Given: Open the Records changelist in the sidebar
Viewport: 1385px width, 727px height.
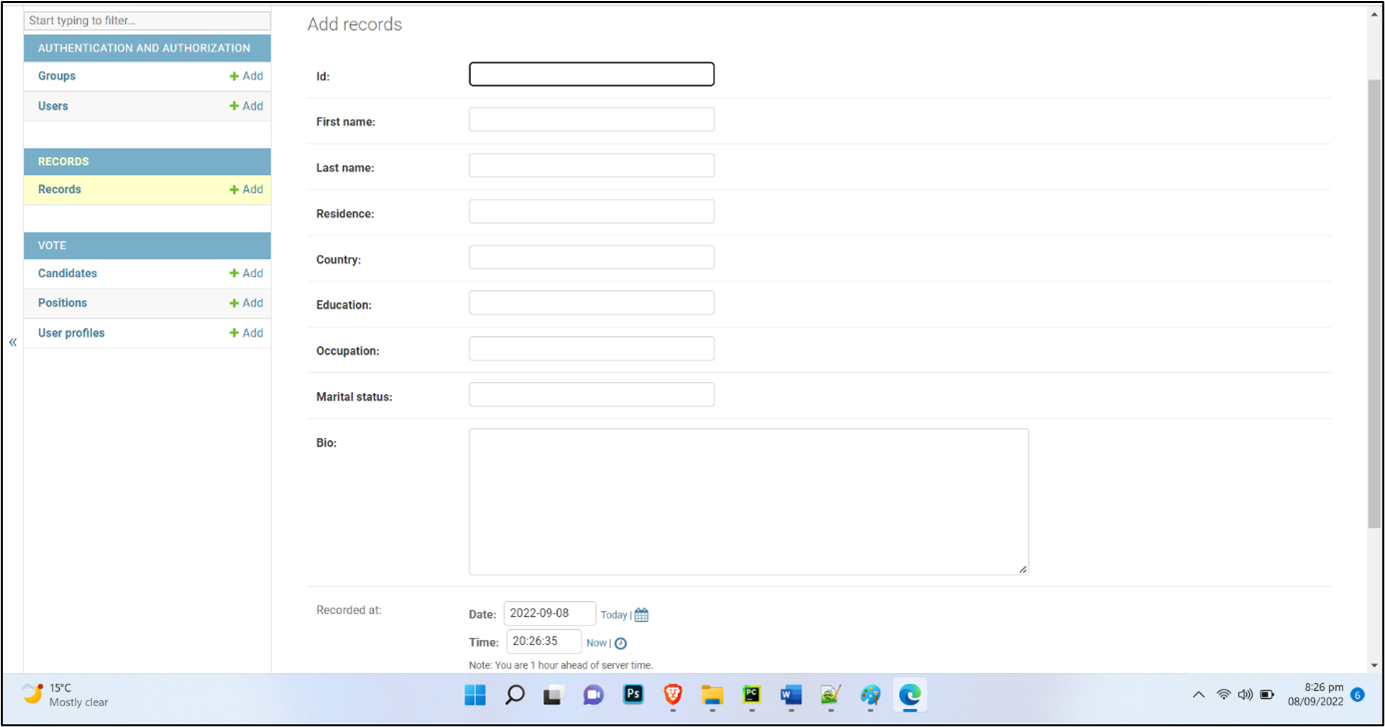Looking at the screenshot, I should click(59, 189).
